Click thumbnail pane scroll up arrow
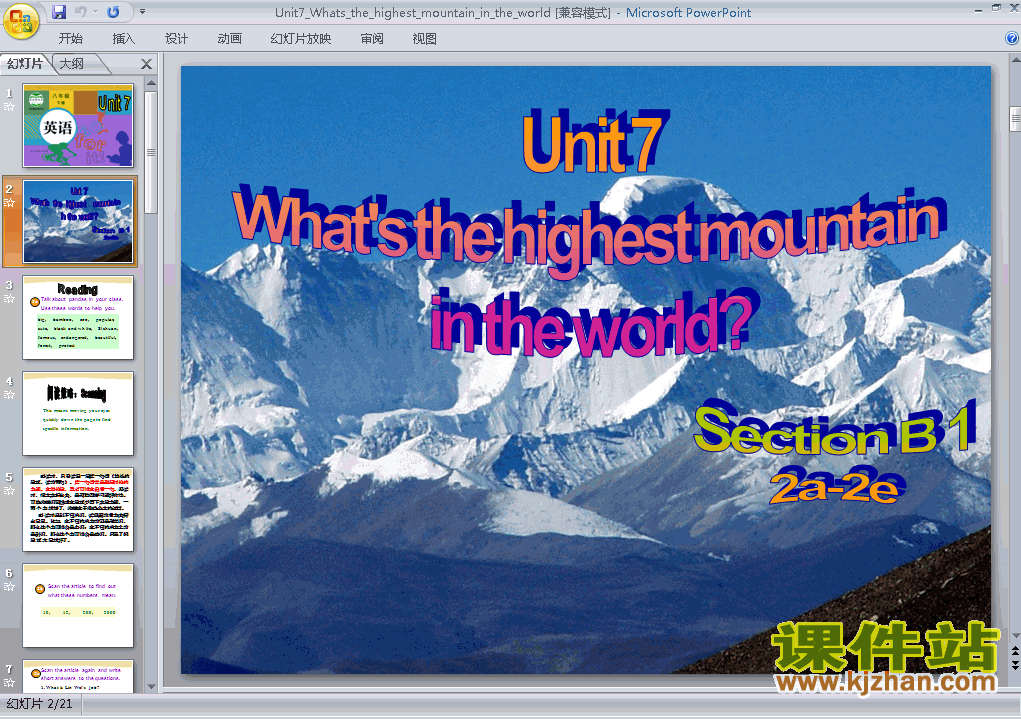This screenshot has height=719, width=1021. click(151, 83)
